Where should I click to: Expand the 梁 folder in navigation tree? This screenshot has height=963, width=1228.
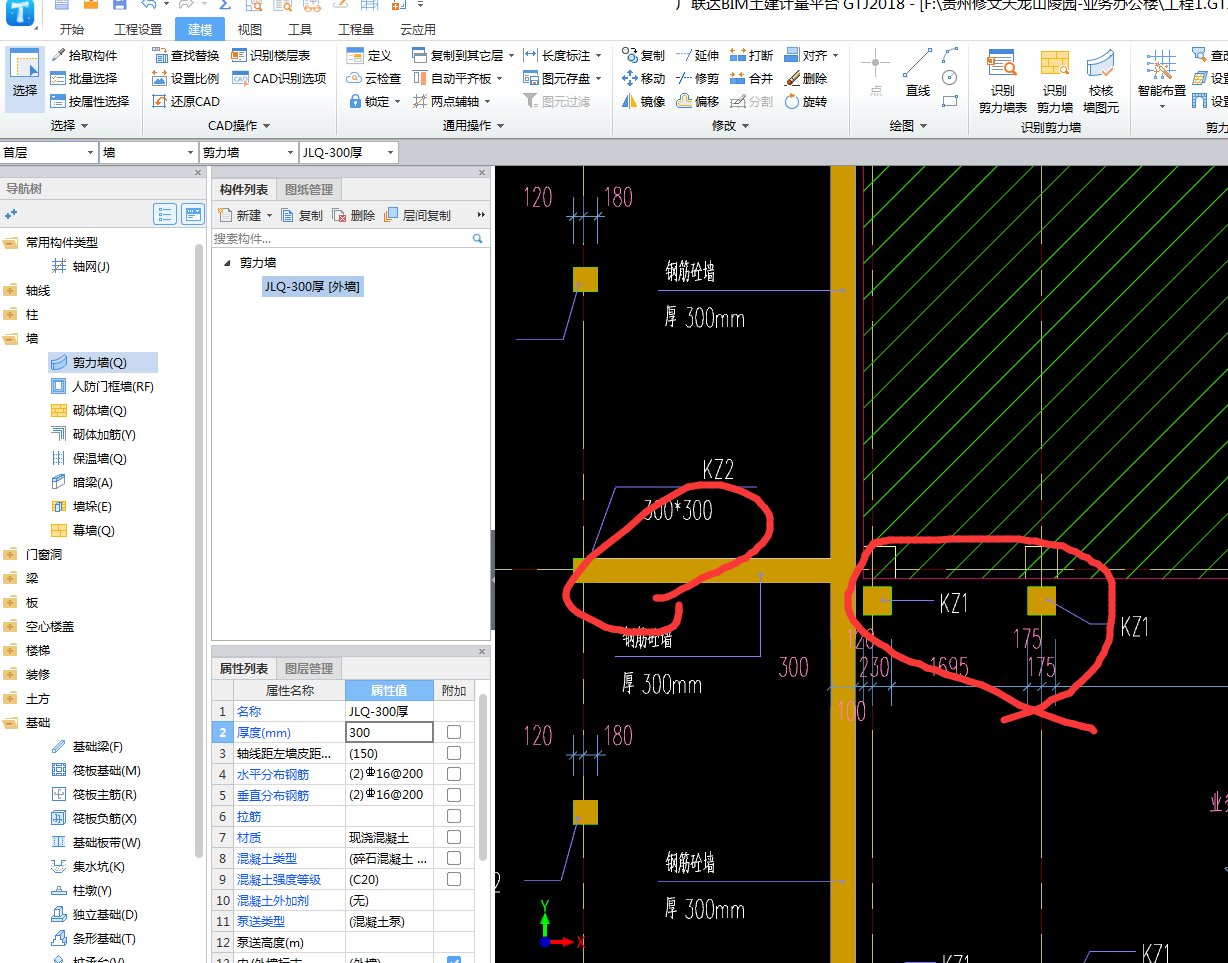coord(11,578)
